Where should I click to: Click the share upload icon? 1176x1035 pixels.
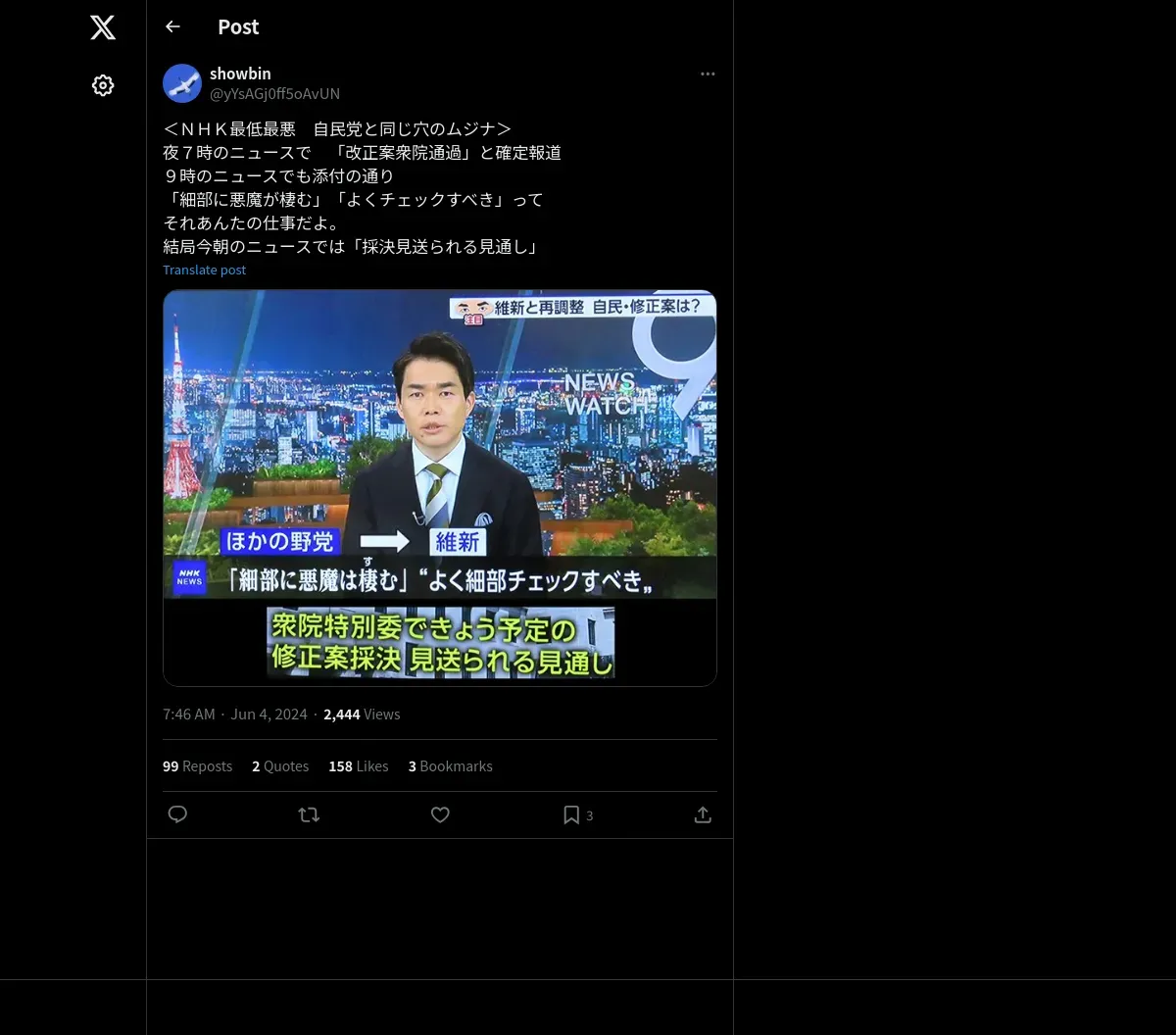point(703,814)
